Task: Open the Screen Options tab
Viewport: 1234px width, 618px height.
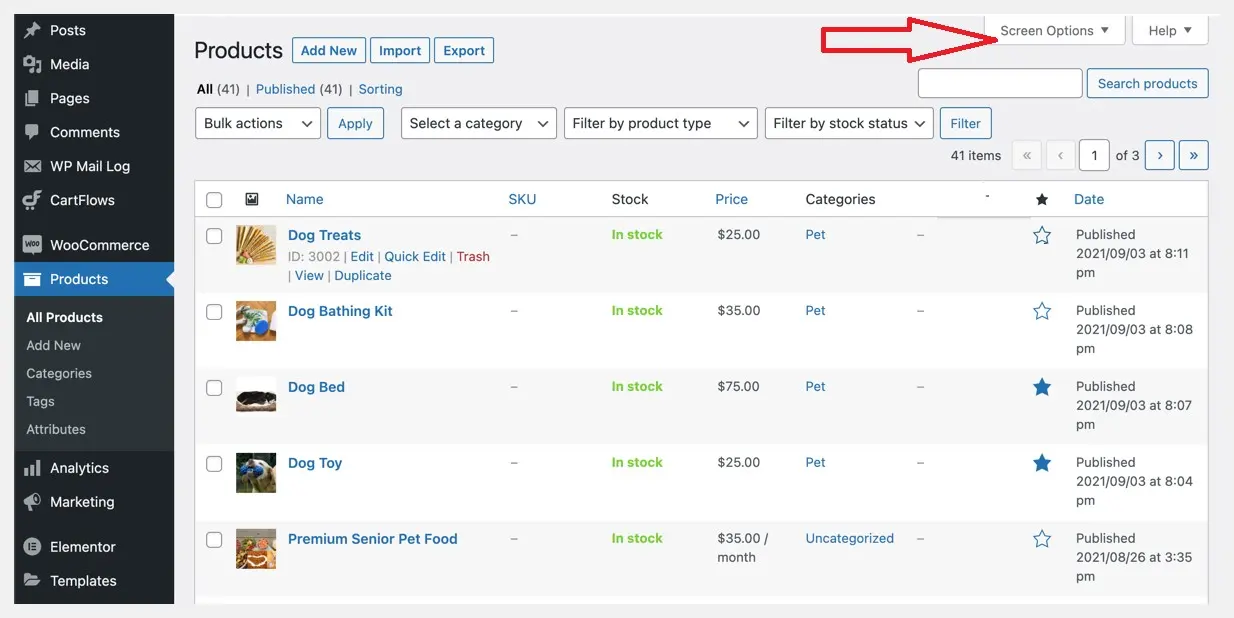Action: pos(1054,30)
